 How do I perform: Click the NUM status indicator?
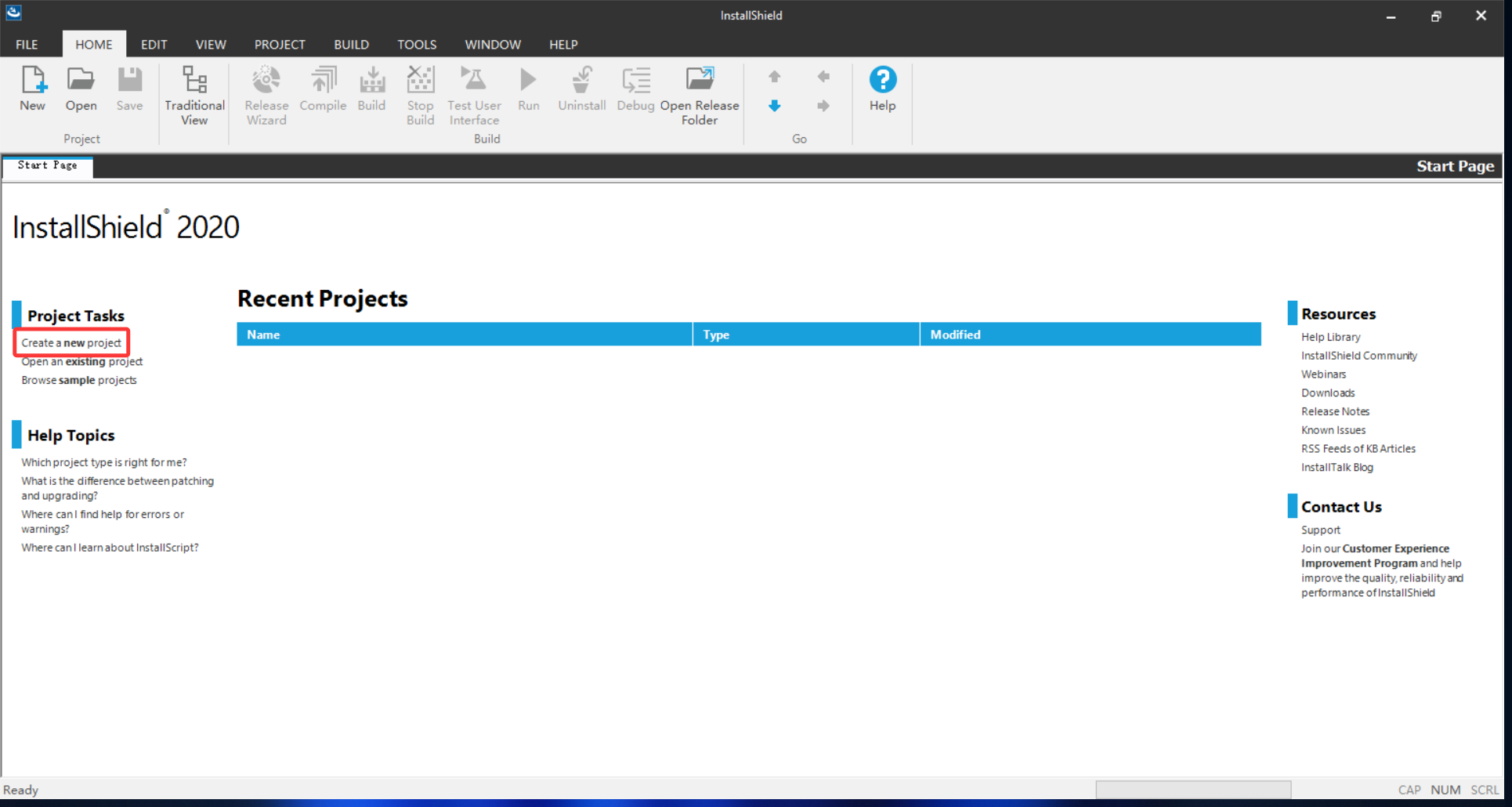pyautogui.click(x=1445, y=790)
